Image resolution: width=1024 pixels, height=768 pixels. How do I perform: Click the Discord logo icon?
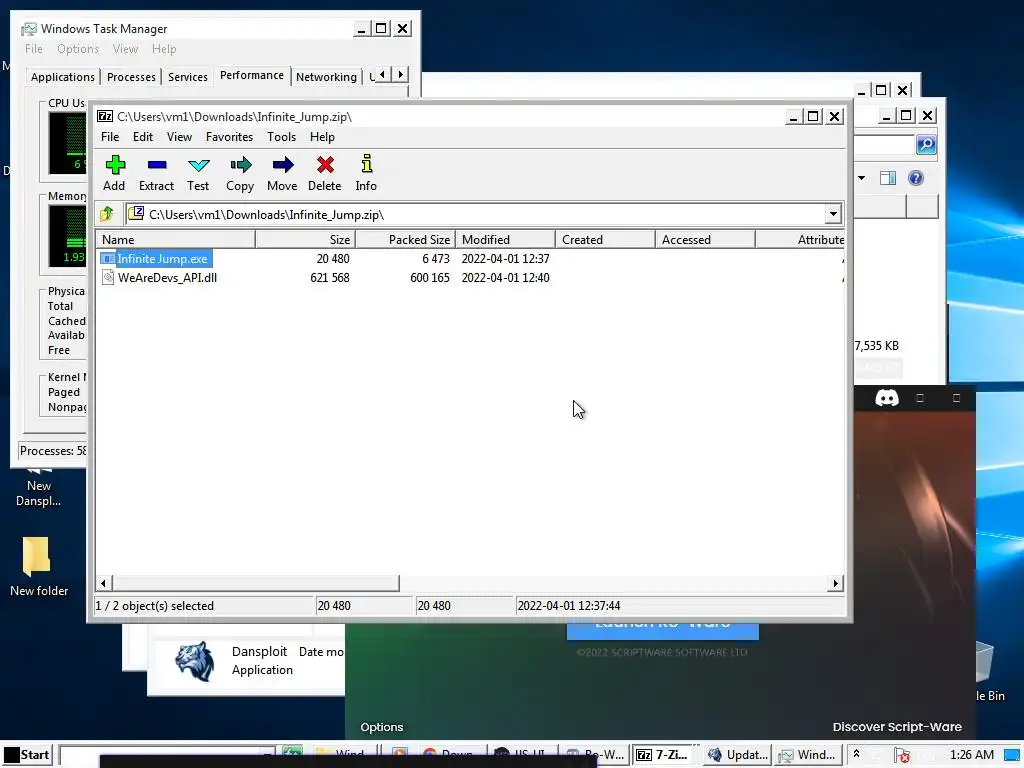pyautogui.click(x=886, y=398)
